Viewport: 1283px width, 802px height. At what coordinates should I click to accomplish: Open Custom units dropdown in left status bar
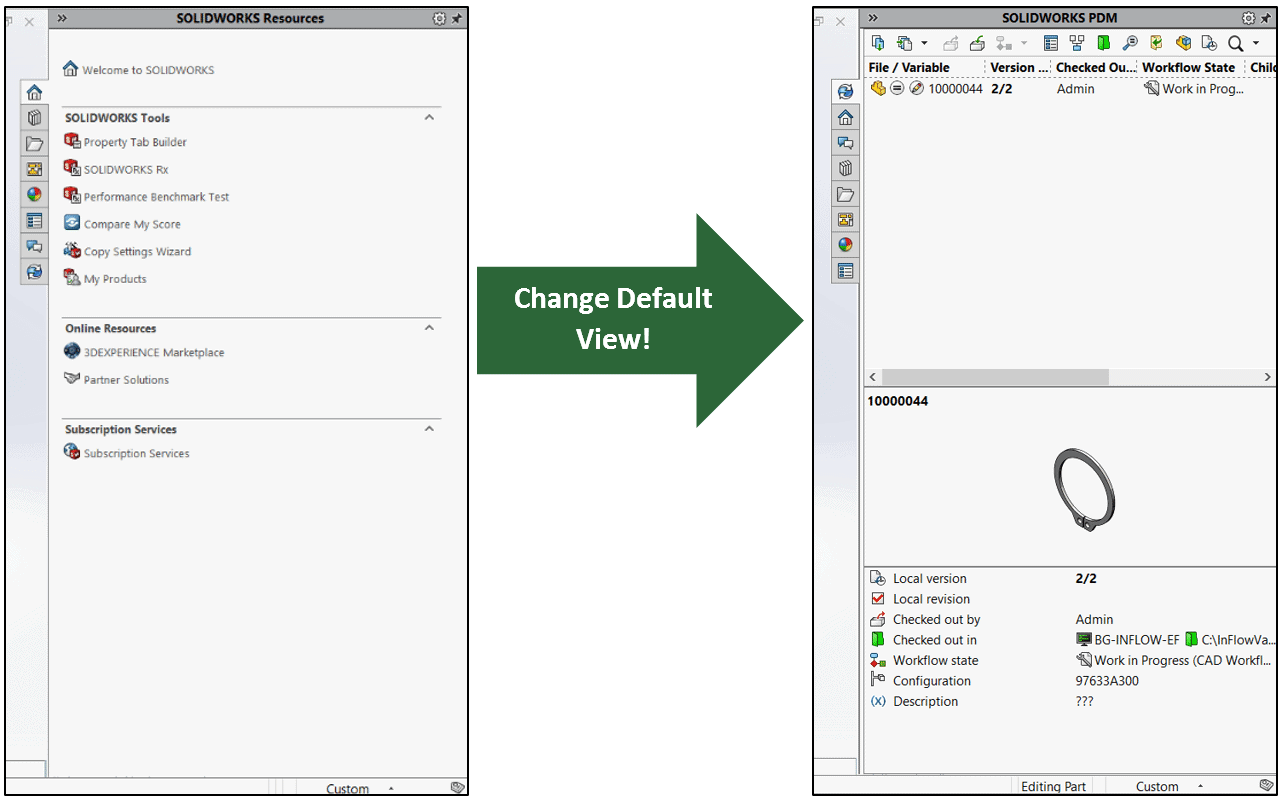(x=359, y=788)
